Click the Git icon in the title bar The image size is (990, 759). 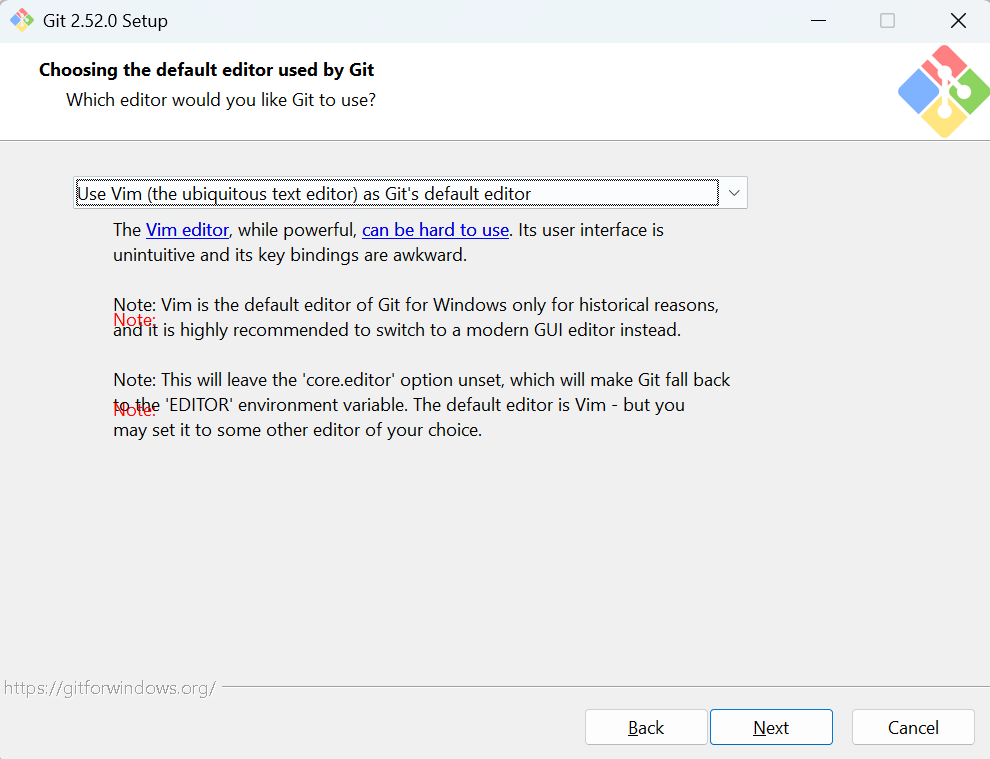(x=22, y=21)
